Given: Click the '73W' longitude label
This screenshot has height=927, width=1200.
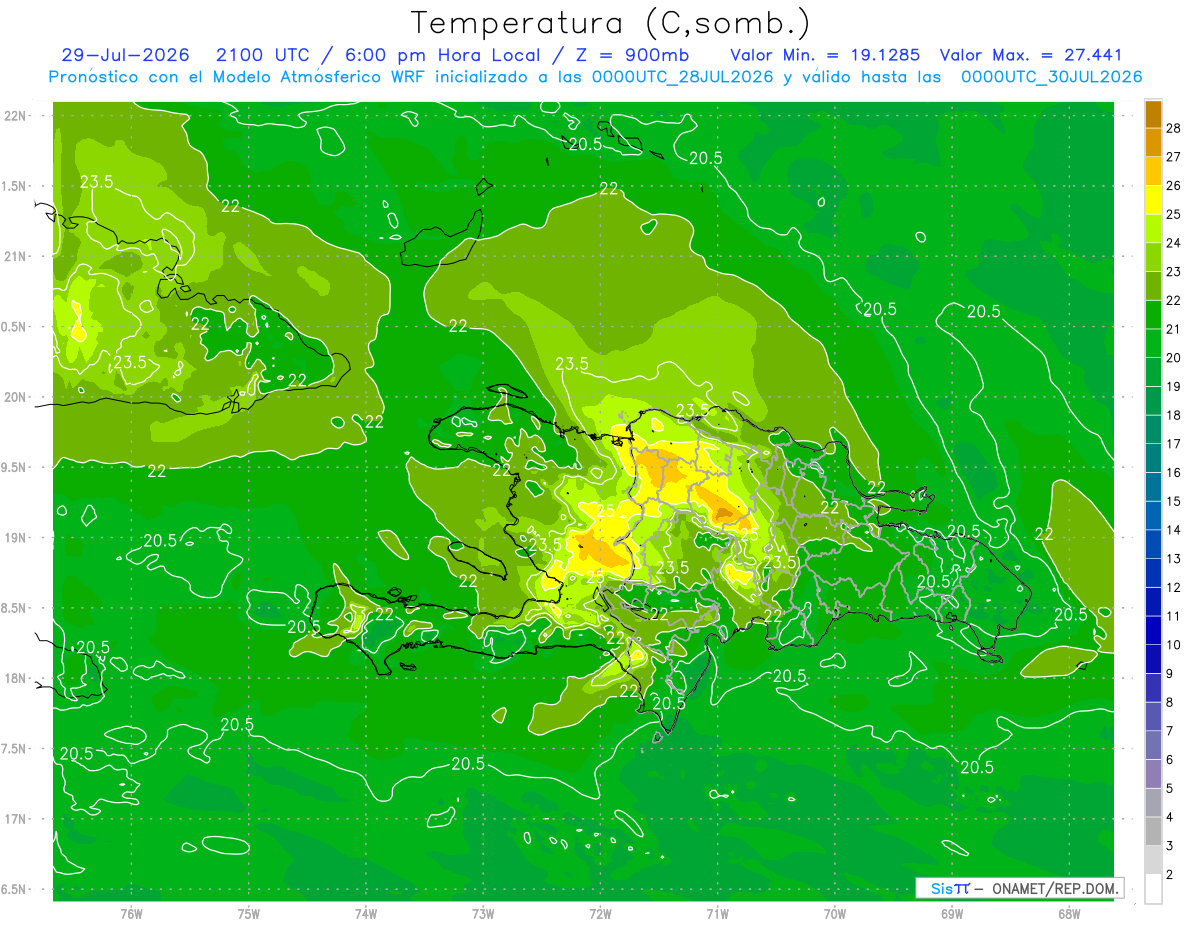Looking at the screenshot, I should [x=483, y=913].
